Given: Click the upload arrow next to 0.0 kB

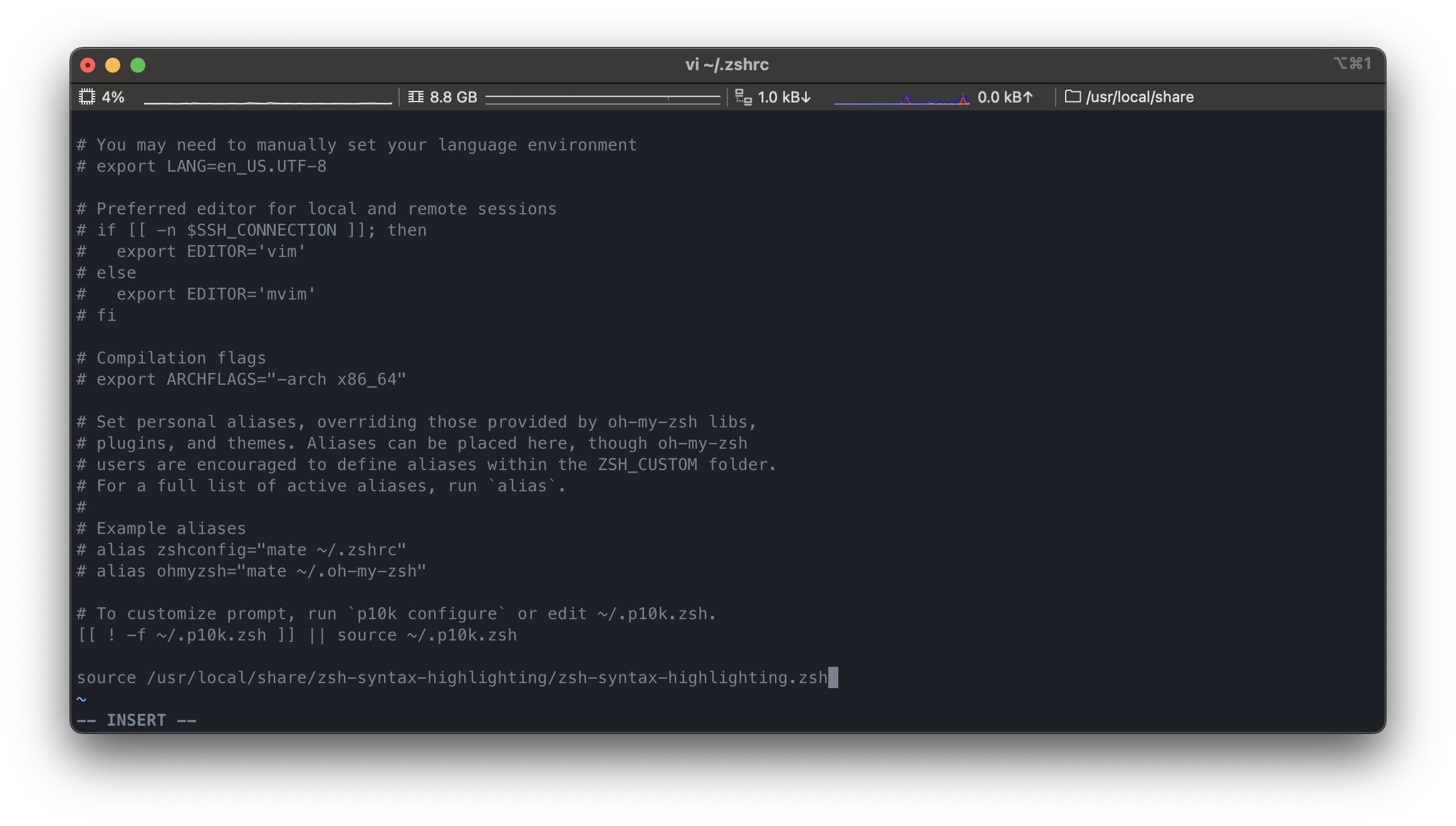Looking at the screenshot, I should pos(1027,97).
